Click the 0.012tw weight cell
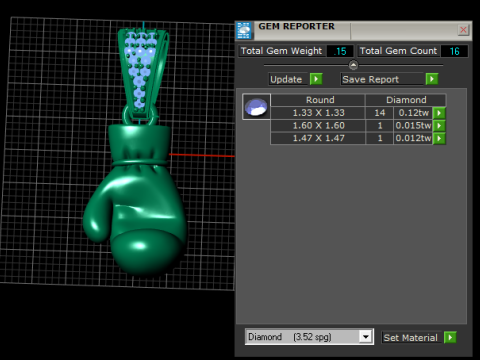This screenshot has height=360, width=480. point(413,138)
